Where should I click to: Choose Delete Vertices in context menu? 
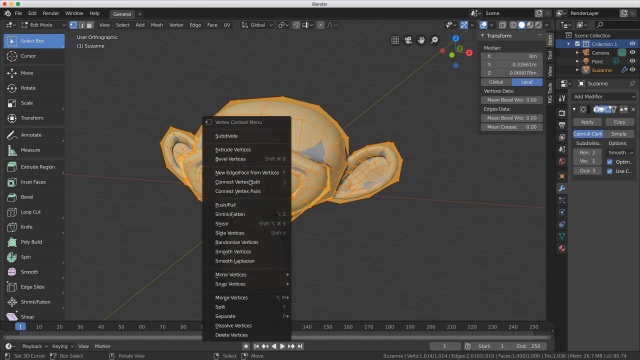point(247,335)
